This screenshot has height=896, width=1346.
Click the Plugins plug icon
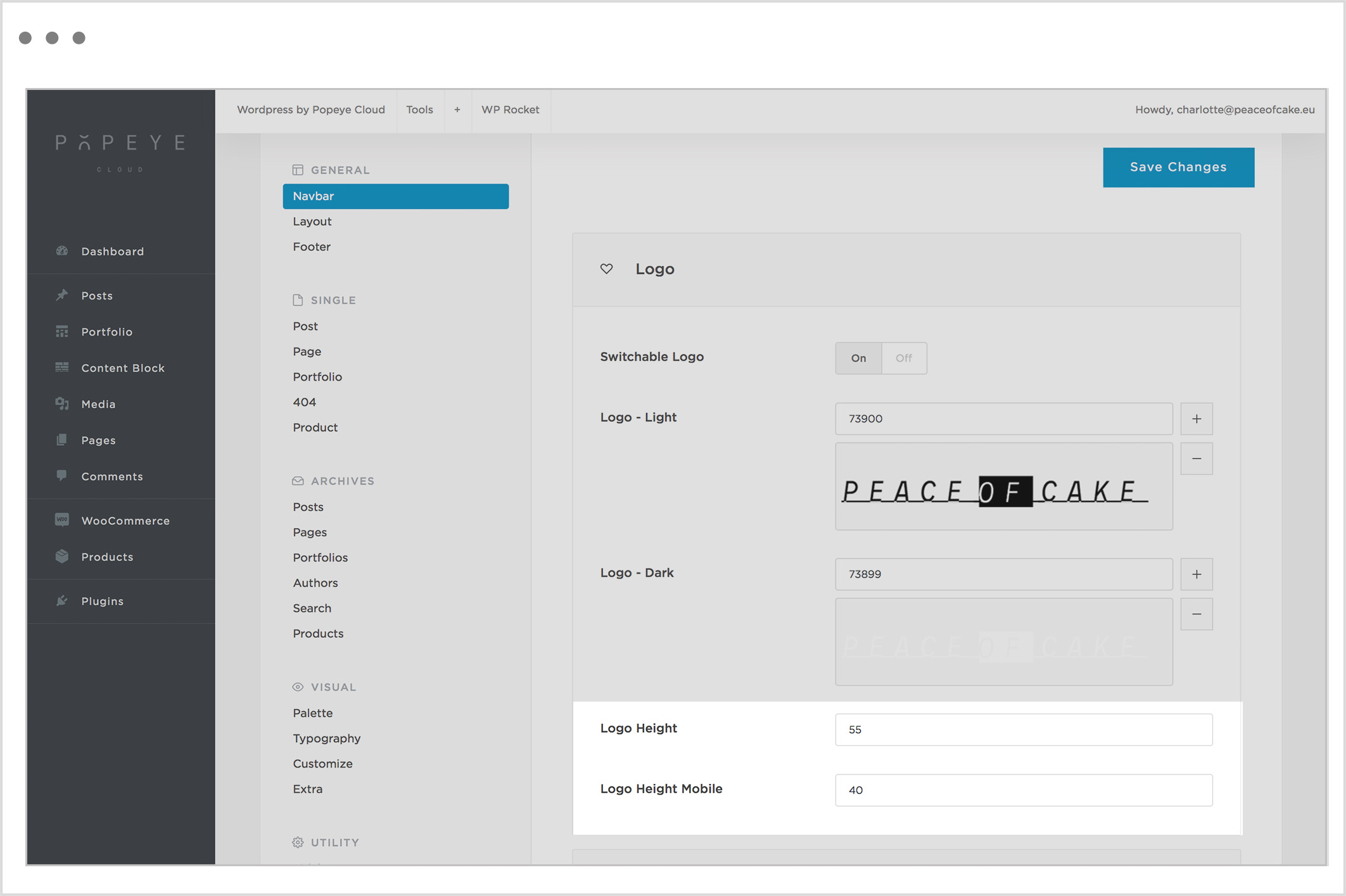(61, 600)
